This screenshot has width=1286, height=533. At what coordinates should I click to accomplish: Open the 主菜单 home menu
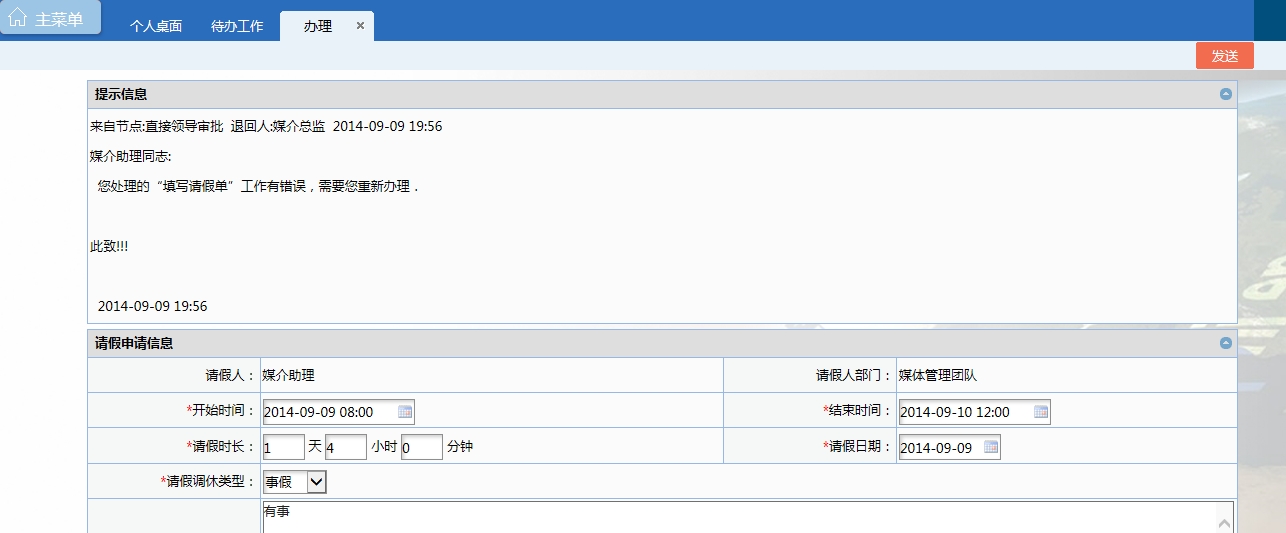pyautogui.click(x=50, y=18)
